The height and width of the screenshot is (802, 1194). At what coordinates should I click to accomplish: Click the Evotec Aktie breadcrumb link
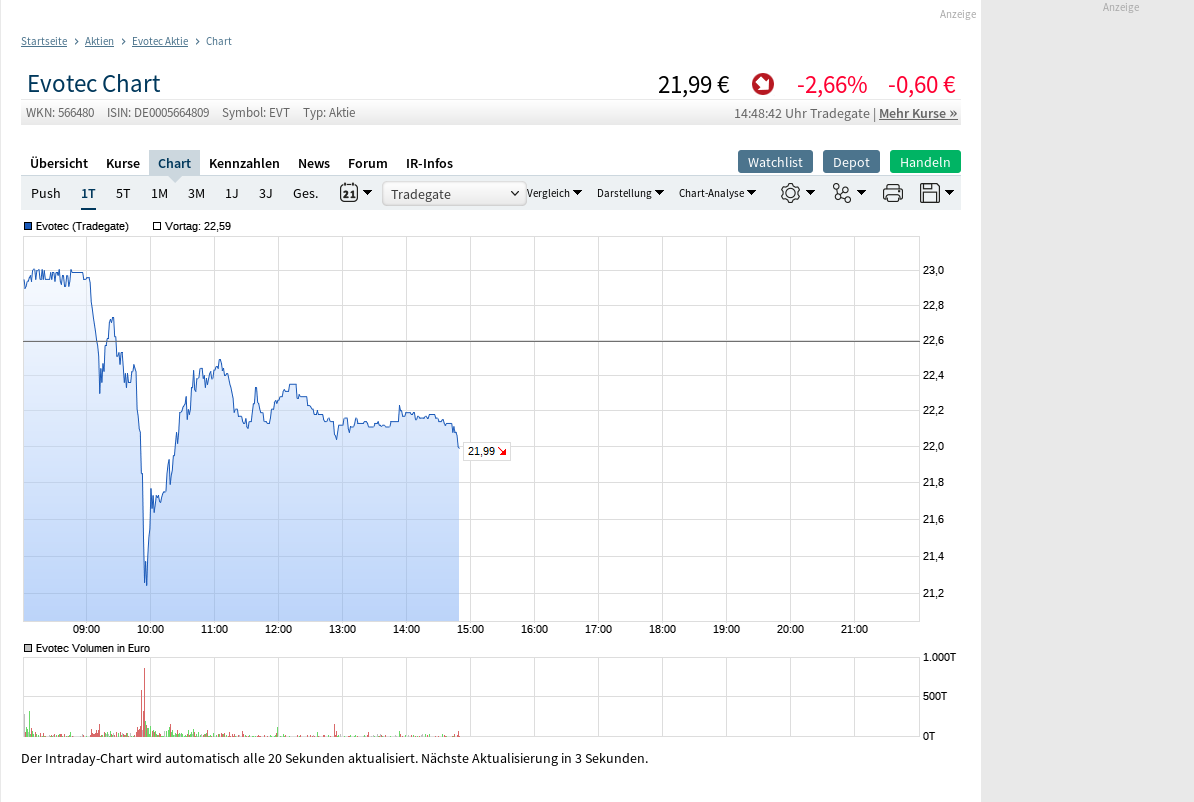[160, 41]
